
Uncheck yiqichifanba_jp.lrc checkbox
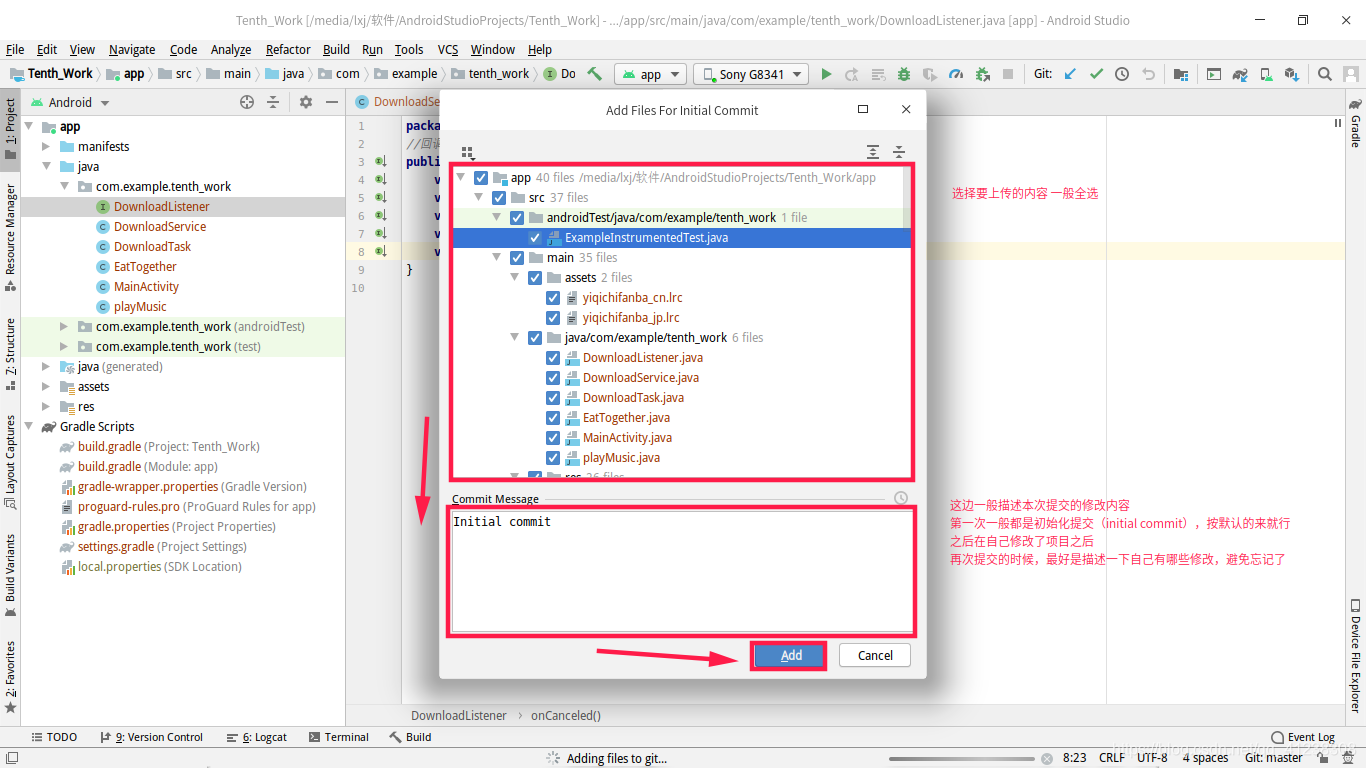553,318
